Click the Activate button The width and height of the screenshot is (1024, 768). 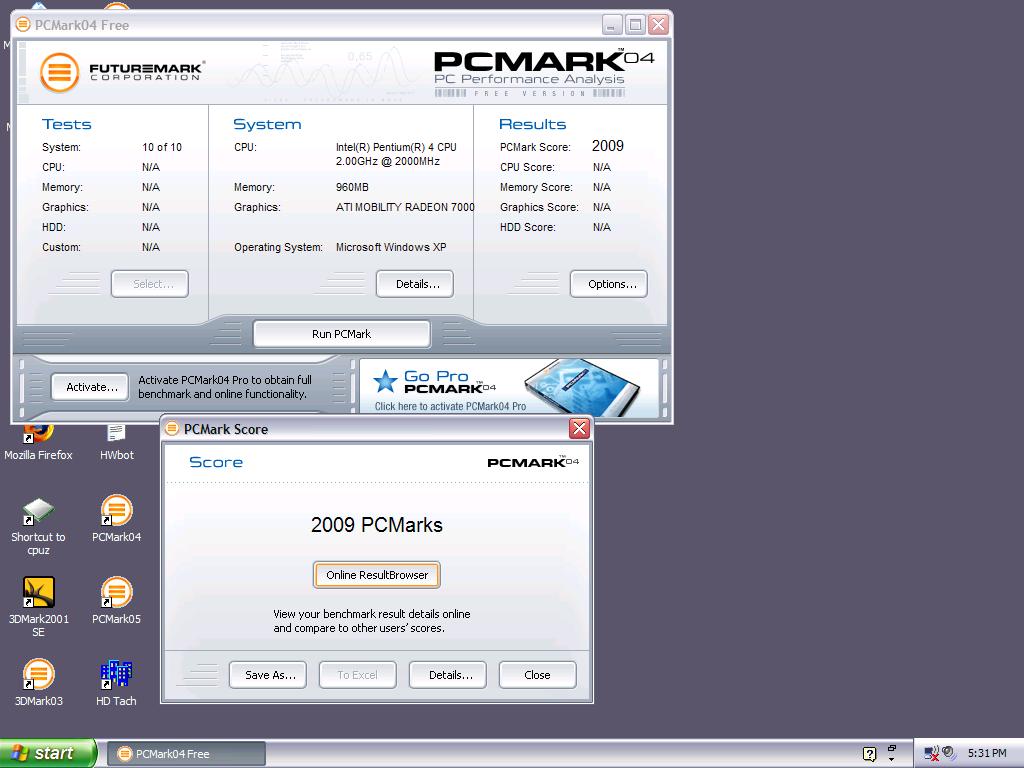(x=89, y=387)
